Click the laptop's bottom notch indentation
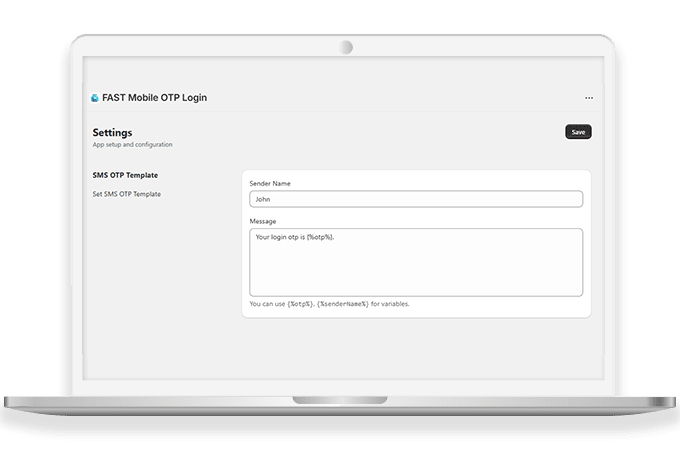 [x=340, y=401]
